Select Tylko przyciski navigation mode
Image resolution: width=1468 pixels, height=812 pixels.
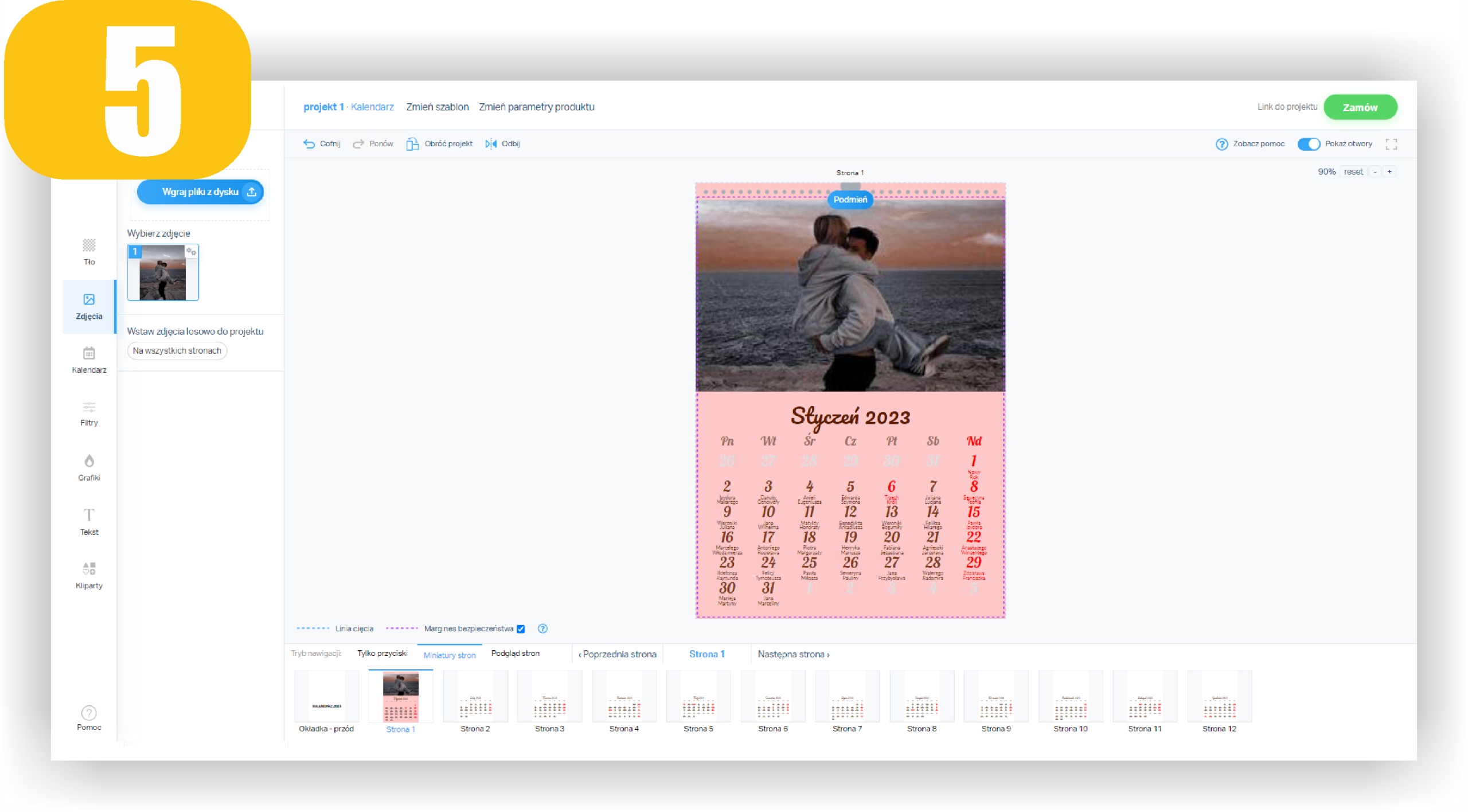point(382,654)
